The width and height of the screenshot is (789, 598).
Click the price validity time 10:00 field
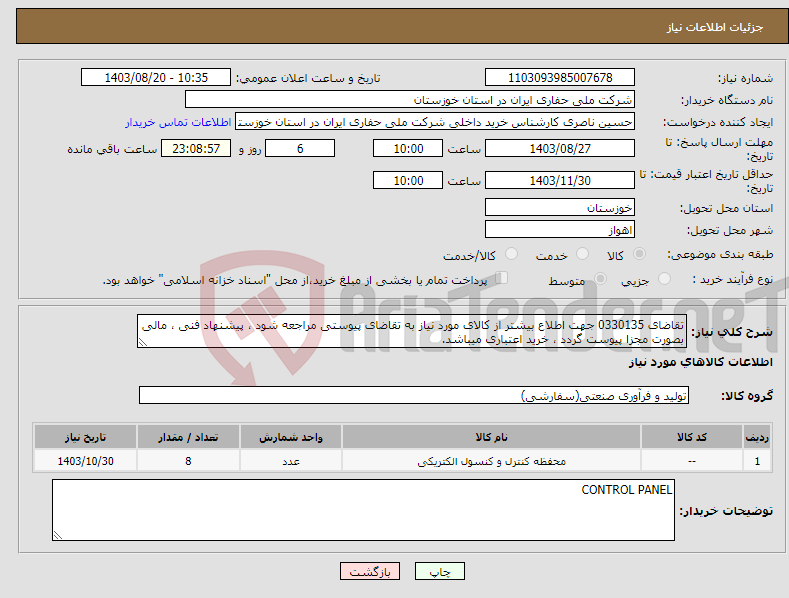[408, 180]
